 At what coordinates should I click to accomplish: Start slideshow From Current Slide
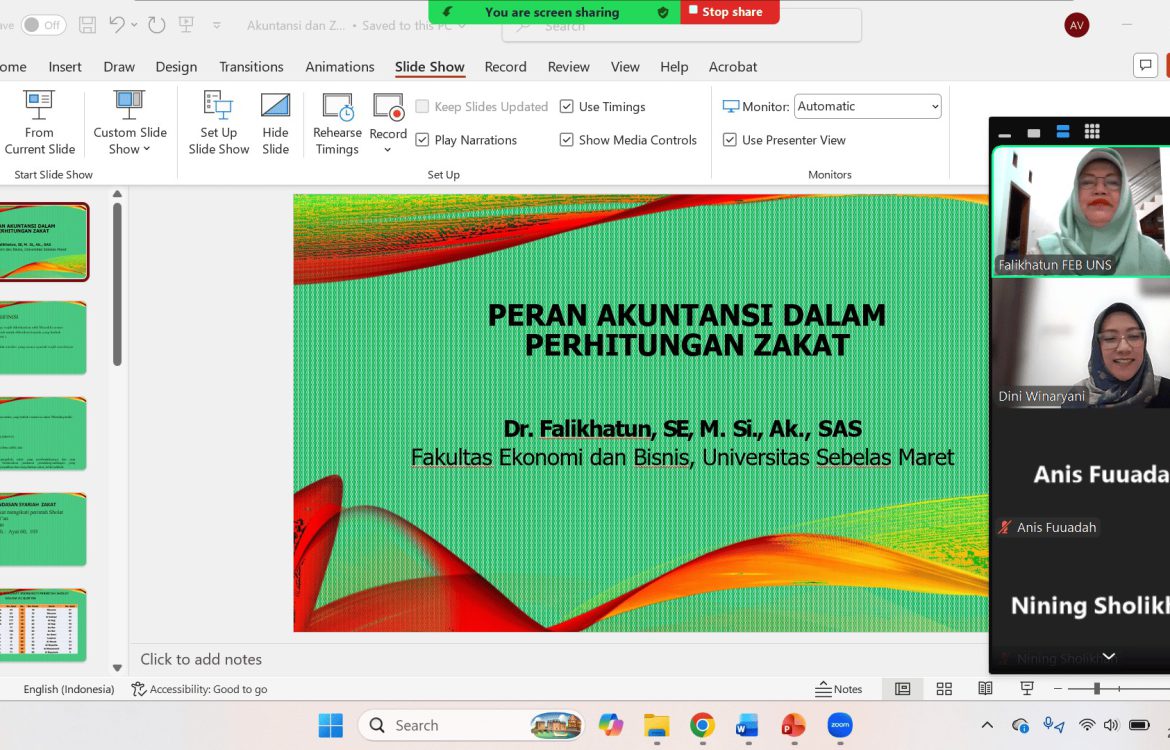point(40,123)
